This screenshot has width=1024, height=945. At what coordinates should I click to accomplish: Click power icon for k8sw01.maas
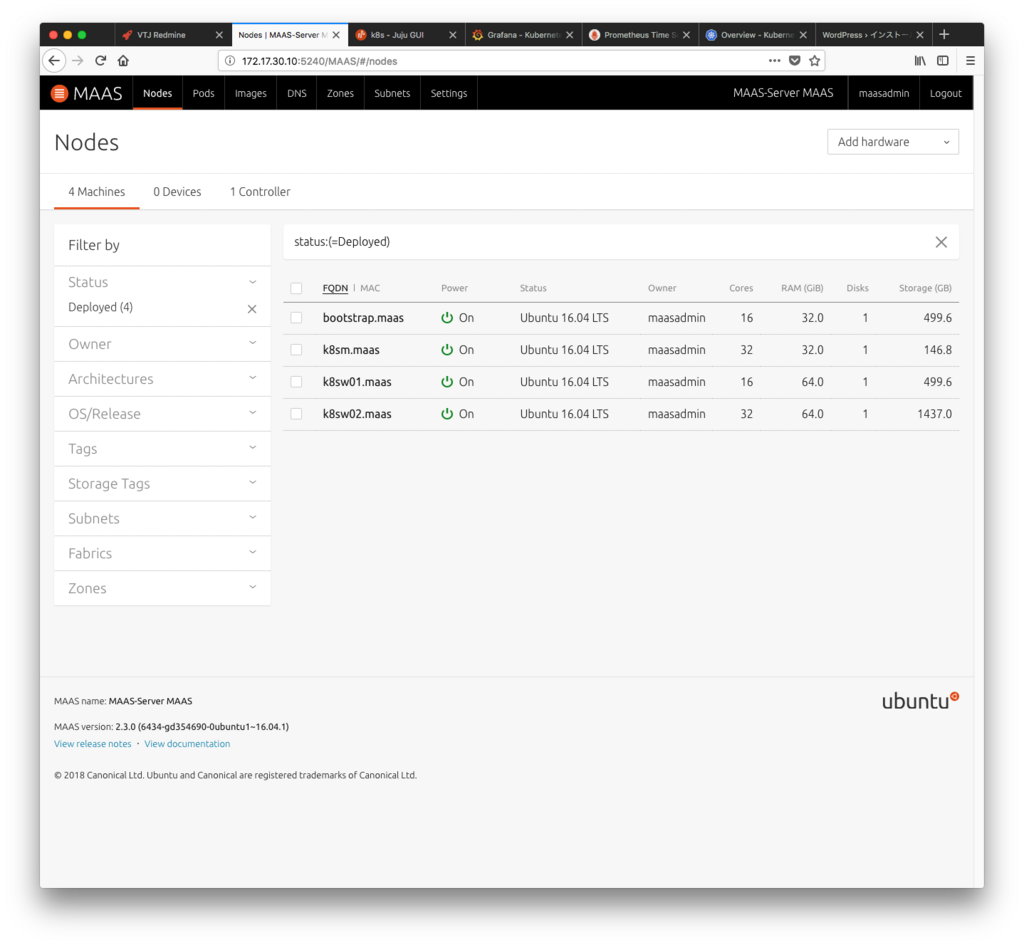[447, 381]
